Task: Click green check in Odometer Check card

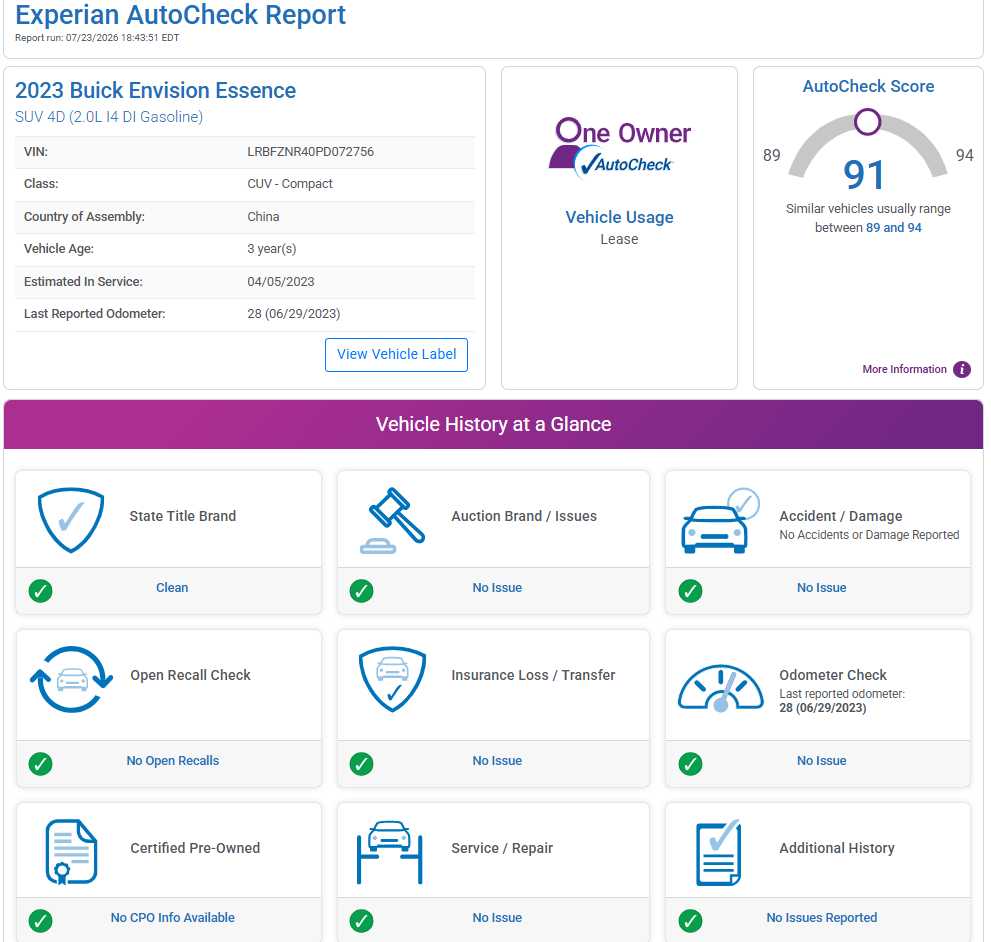Action: (690, 764)
